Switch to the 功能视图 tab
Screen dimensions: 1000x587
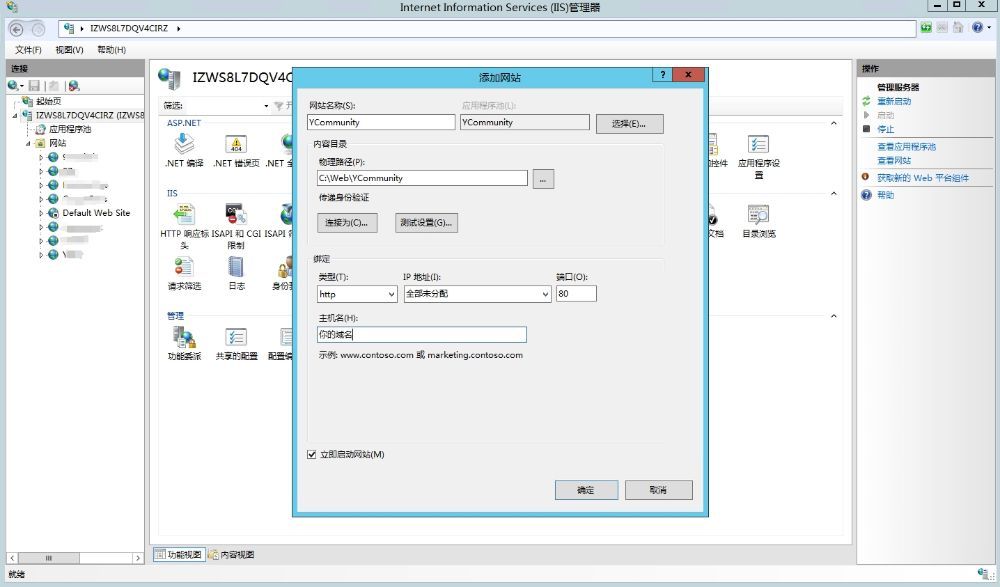click(x=179, y=554)
